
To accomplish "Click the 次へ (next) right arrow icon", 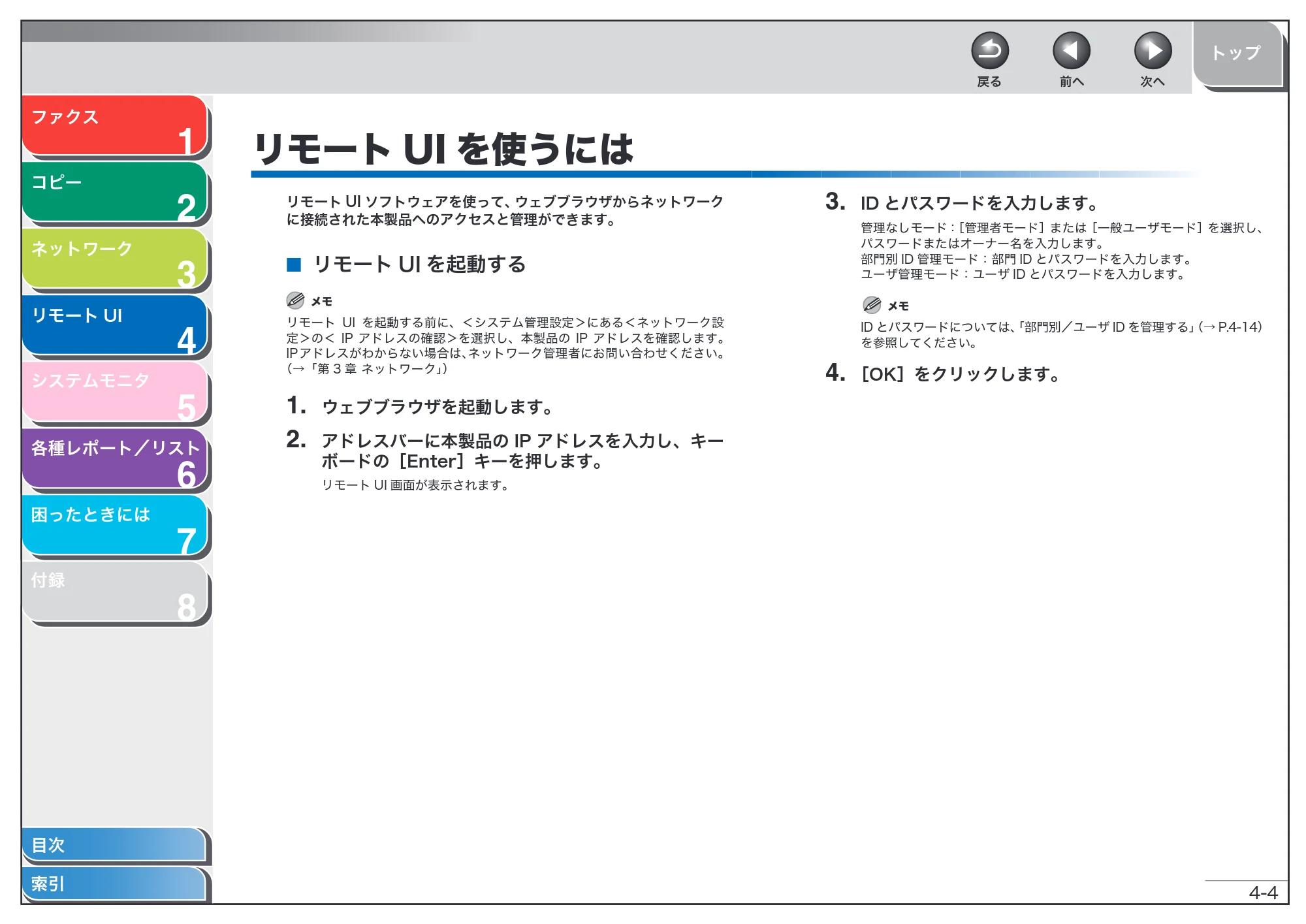I will point(1153,51).
